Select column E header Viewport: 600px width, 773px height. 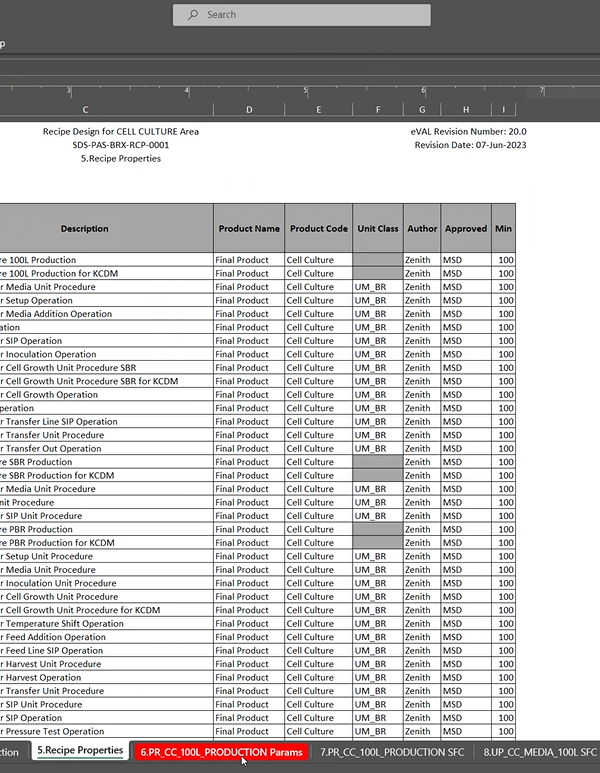(x=318, y=109)
